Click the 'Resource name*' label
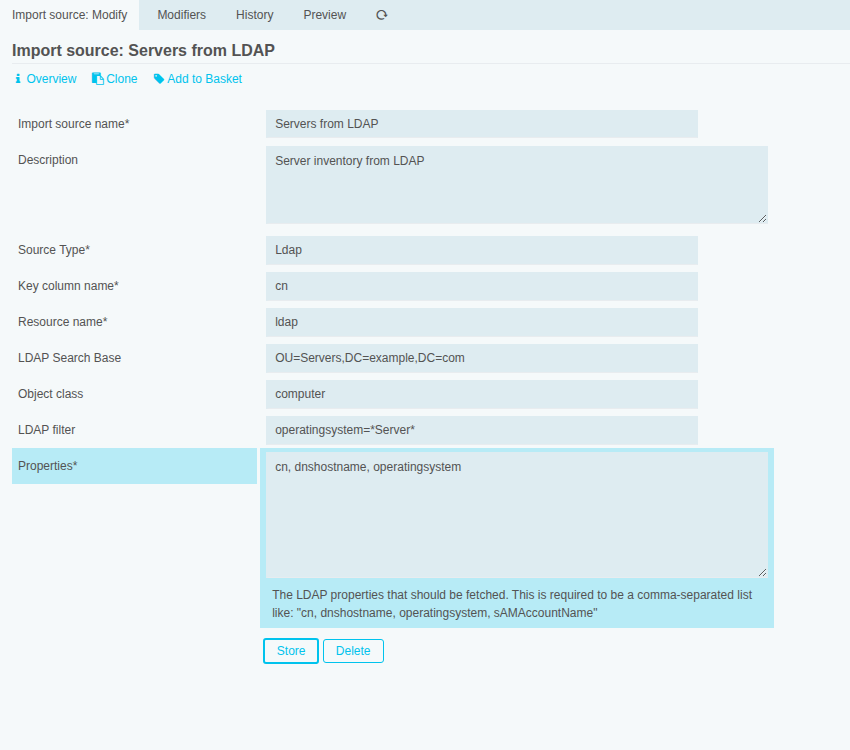This screenshot has height=750, width=850. (x=63, y=322)
